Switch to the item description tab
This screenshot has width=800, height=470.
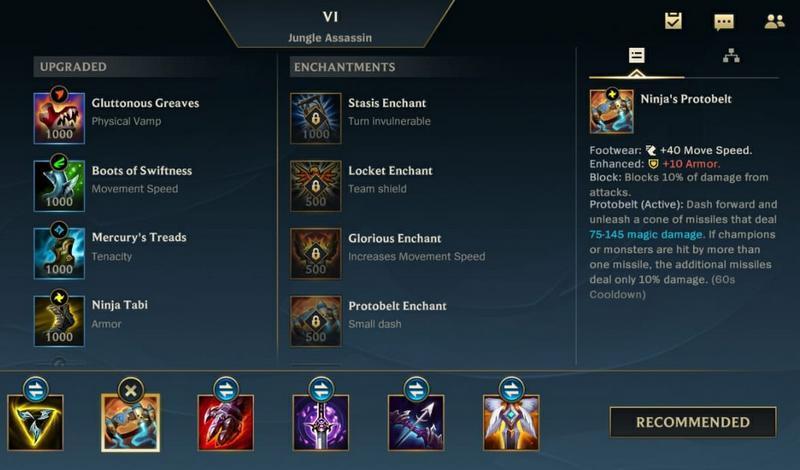click(x=636, y=55)
